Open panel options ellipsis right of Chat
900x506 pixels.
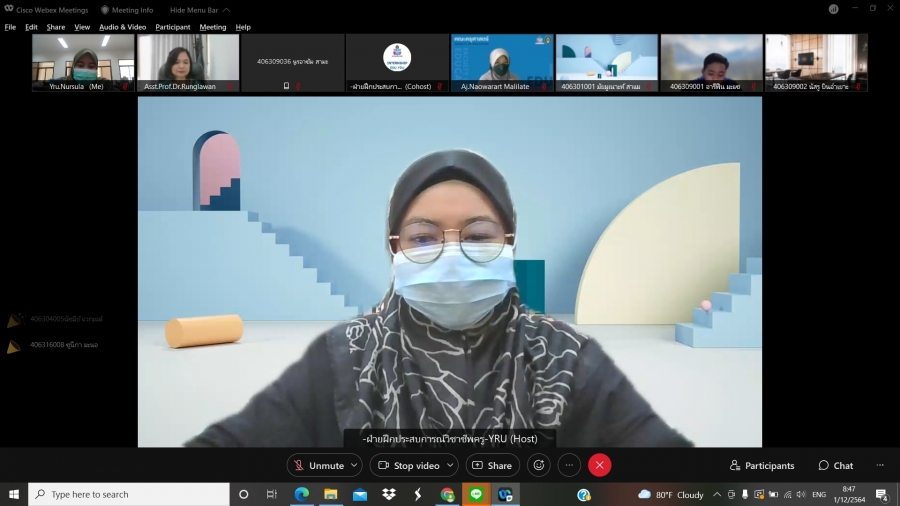point(880,465)
